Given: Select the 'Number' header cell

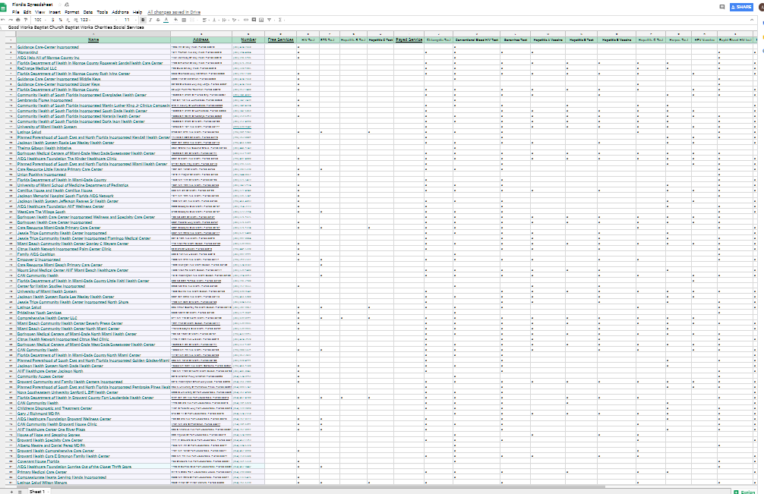Looking at the screenshot, I should [248, 40].
